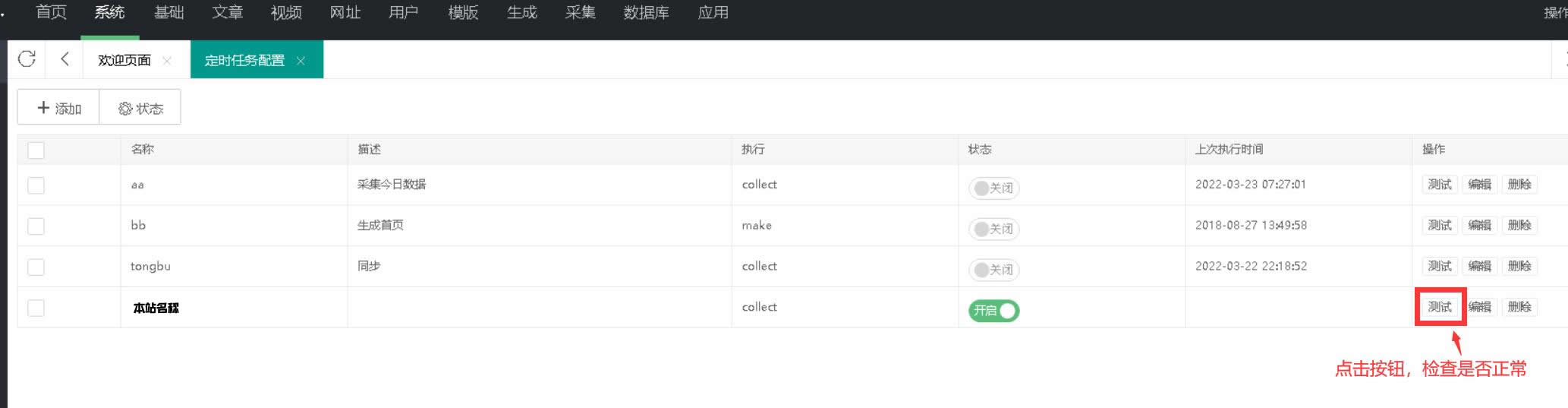Click the back arrow icon
This screenshot has height=408, width=1568.
pyautogui.click(x=65, y=59)
